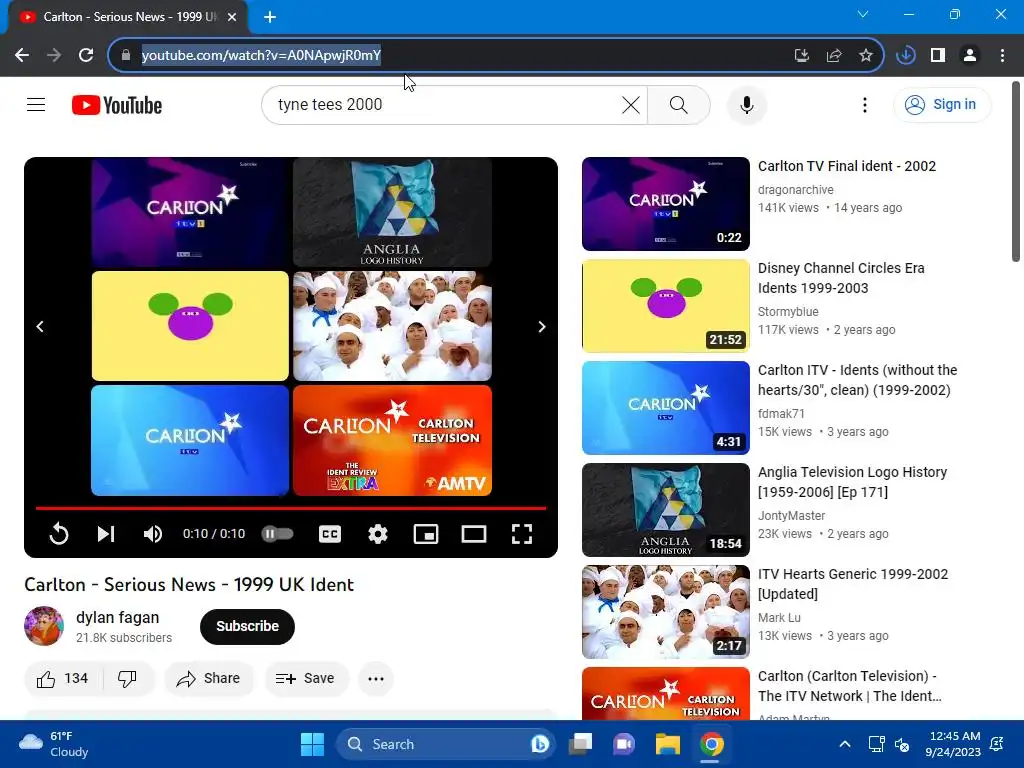Replay the video with the replay icon

point(59,534)
